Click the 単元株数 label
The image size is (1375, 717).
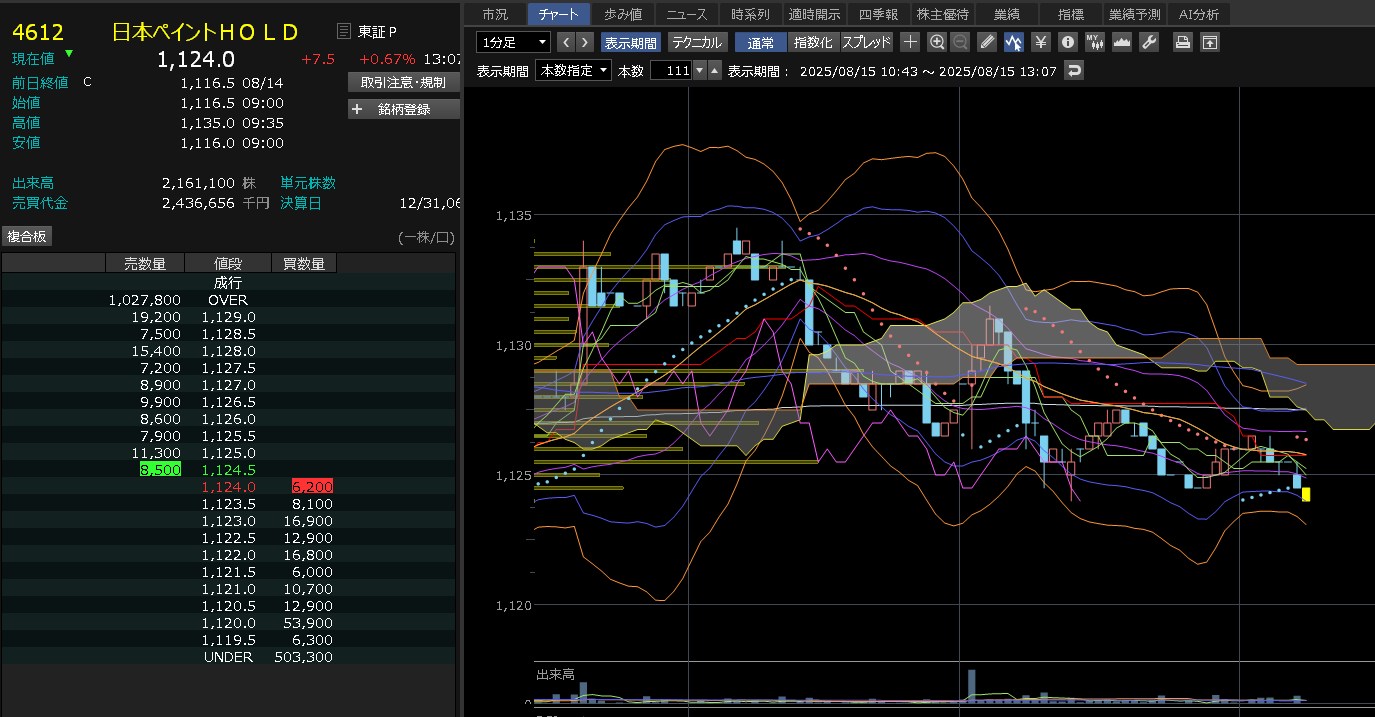point(308,183)
